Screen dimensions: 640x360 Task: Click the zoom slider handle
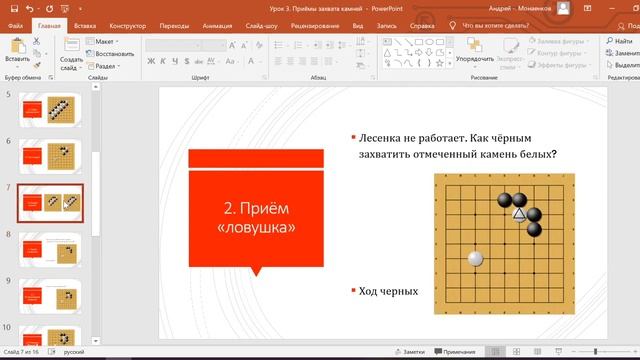coord(595,351)
